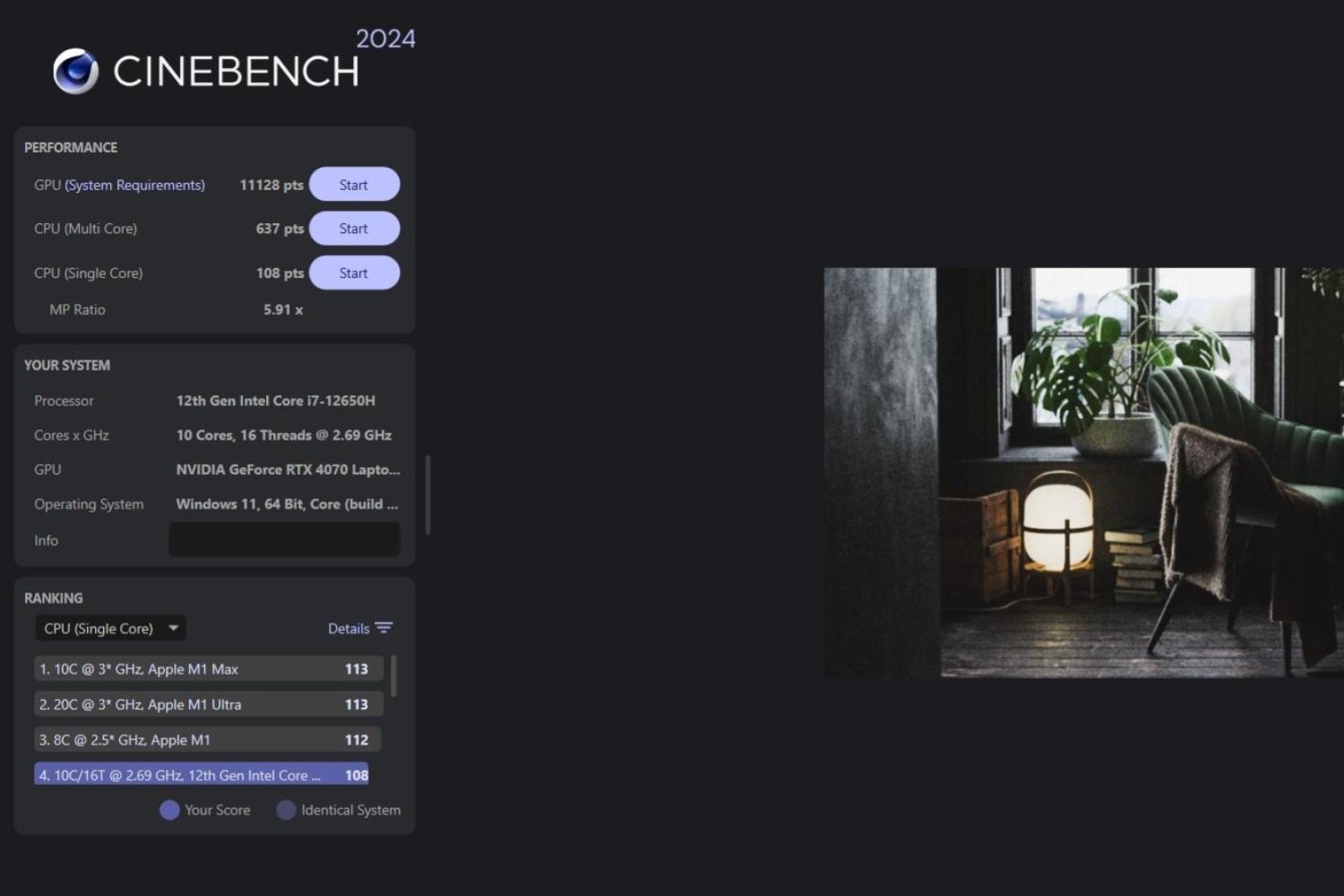Click the ranking list scrollbar
The height and width of the screenshot is (896, 1344).
[x=393, y=676]
